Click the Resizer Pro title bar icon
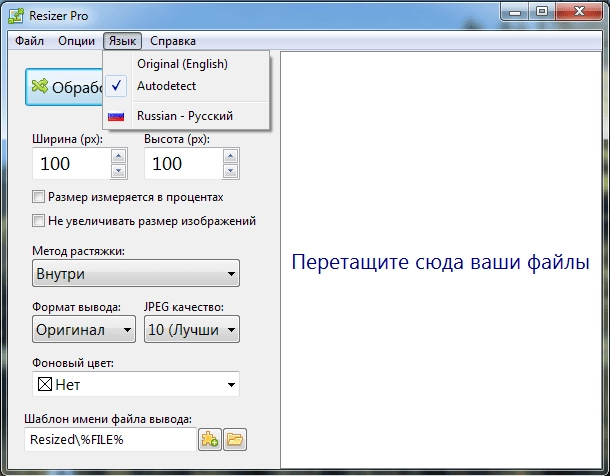Screen dimensions: 610x476 pos(16,16)
